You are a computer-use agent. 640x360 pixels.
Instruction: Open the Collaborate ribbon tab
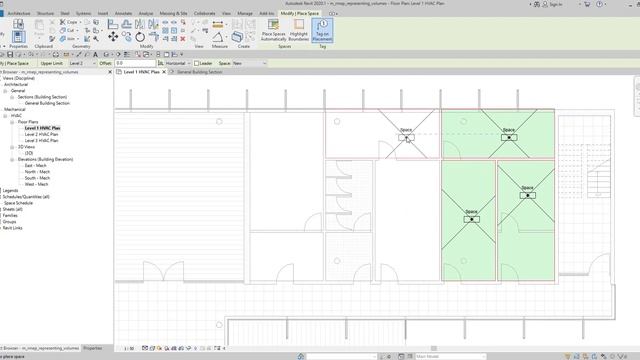tap(204, 13)
